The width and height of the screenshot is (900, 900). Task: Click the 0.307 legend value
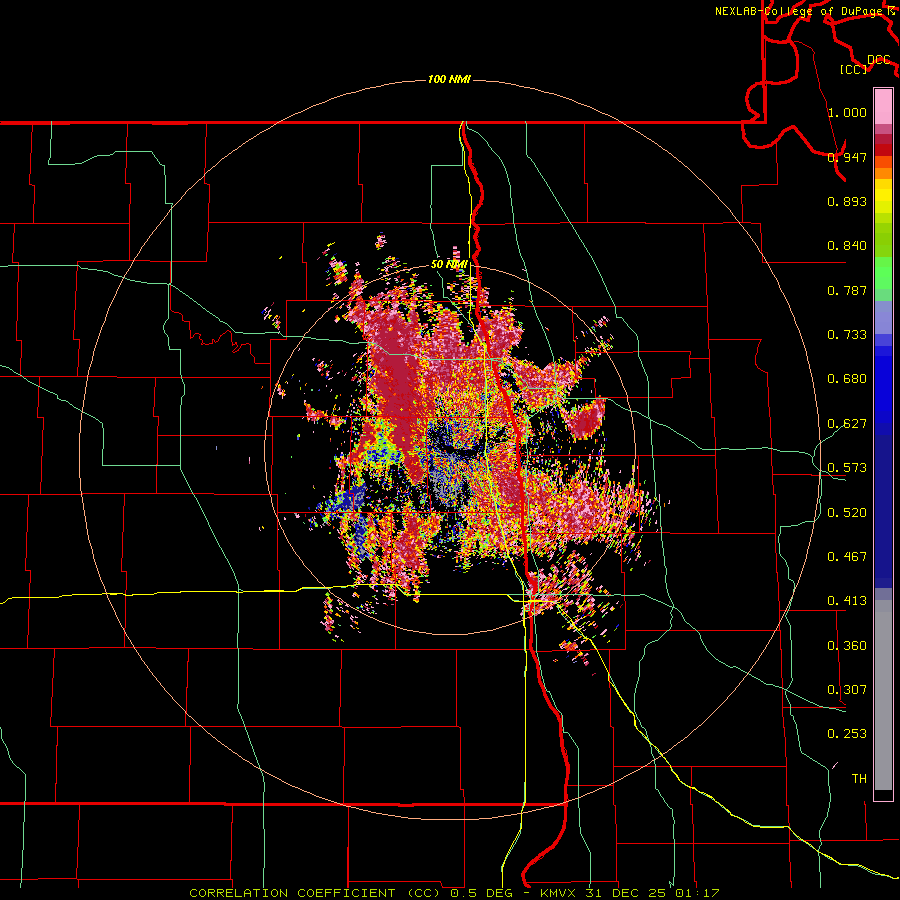847,690
